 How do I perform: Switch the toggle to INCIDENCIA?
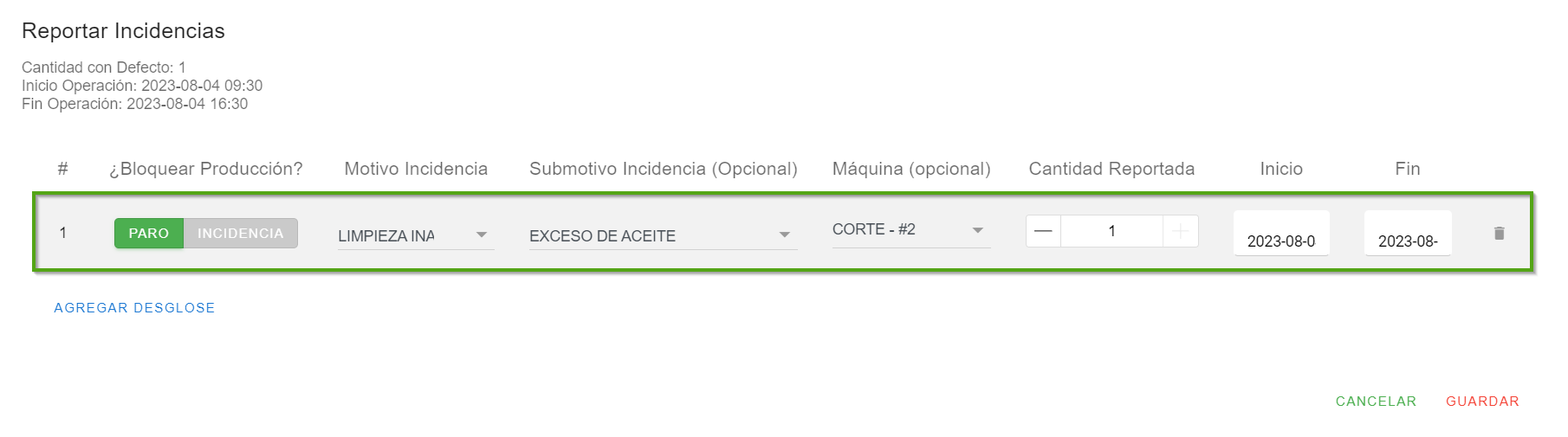(x=240, y=234)
